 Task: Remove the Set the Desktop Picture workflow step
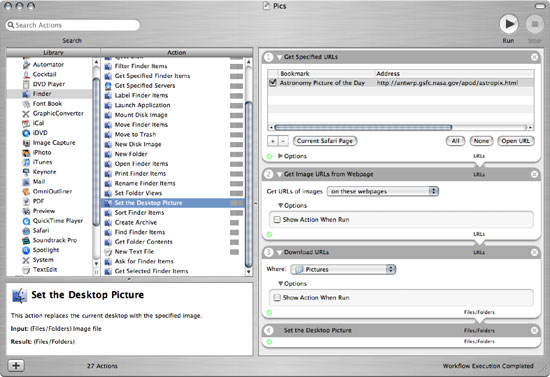(534, 330)
